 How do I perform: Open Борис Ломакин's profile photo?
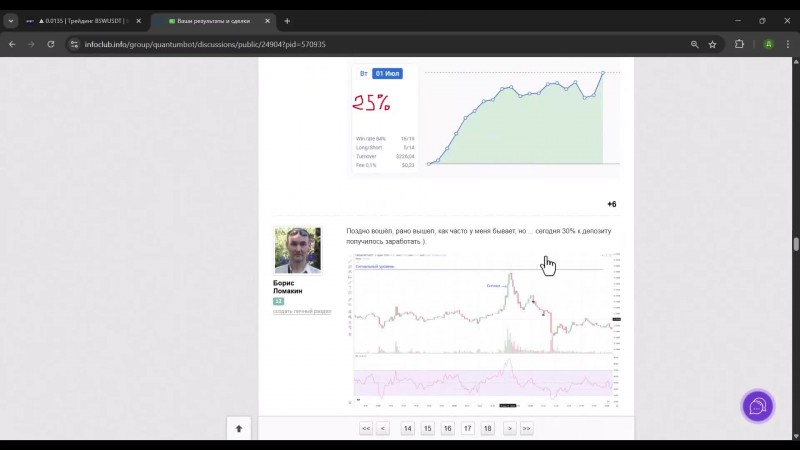click(297, 251)
